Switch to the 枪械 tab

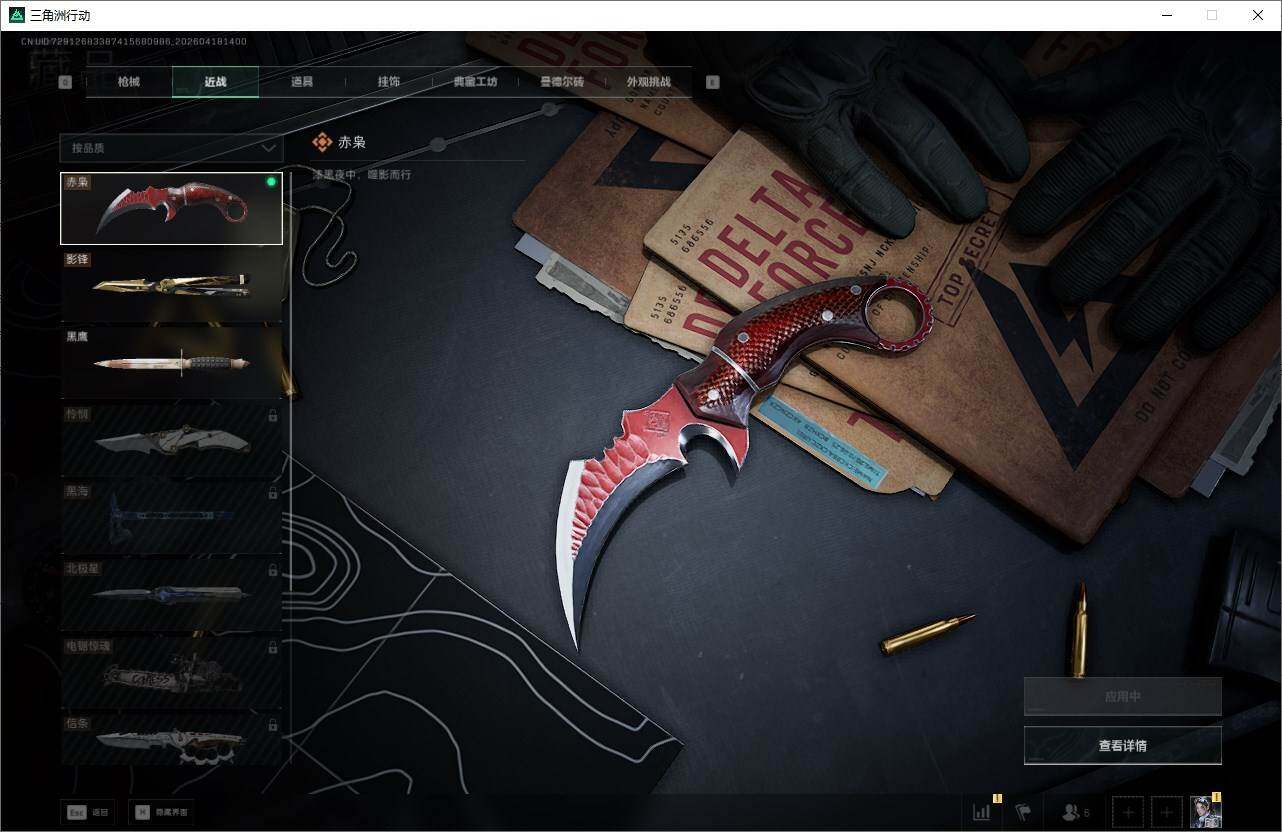point(129,82)
